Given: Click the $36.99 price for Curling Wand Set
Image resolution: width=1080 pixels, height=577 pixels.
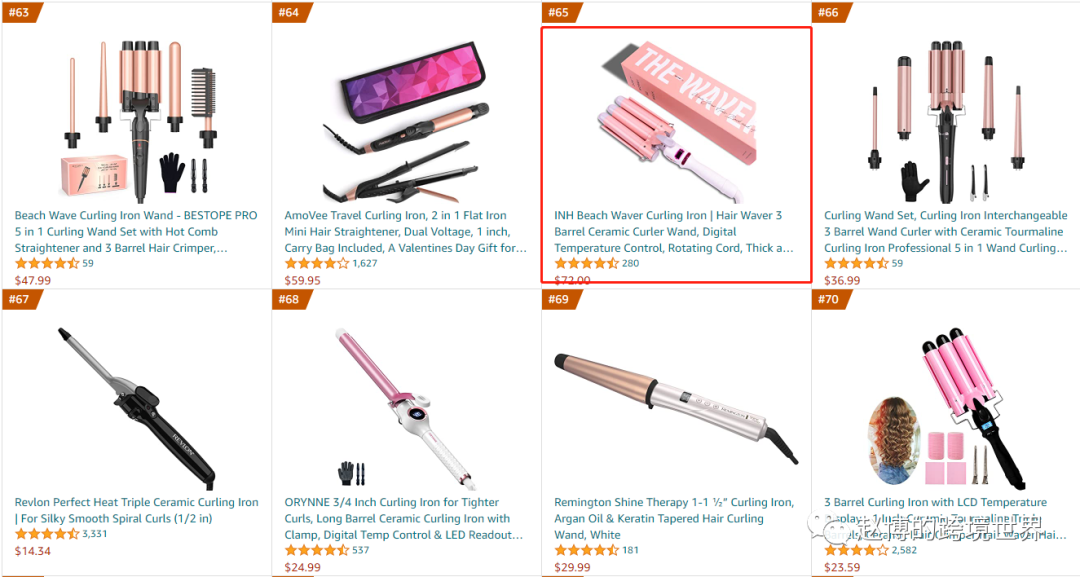Looking at the screenshot, I should point(842,280).
